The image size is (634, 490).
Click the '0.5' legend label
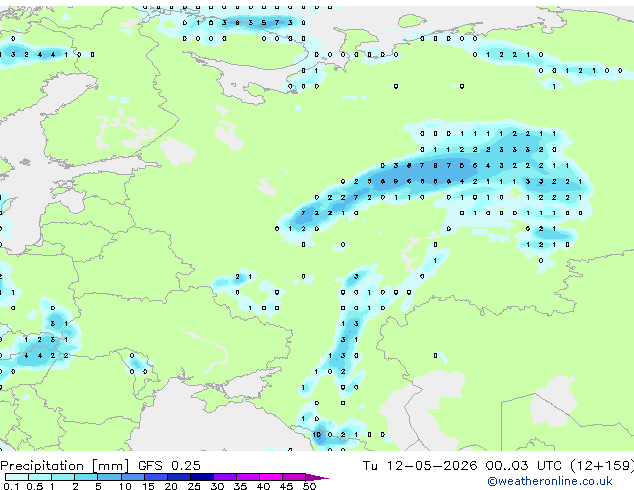click(x=35, y=486)
